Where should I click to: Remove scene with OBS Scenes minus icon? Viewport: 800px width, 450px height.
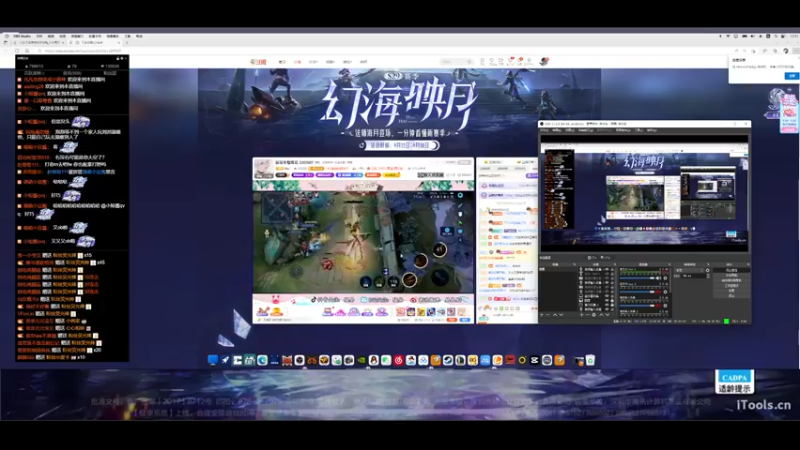[547, 315]
